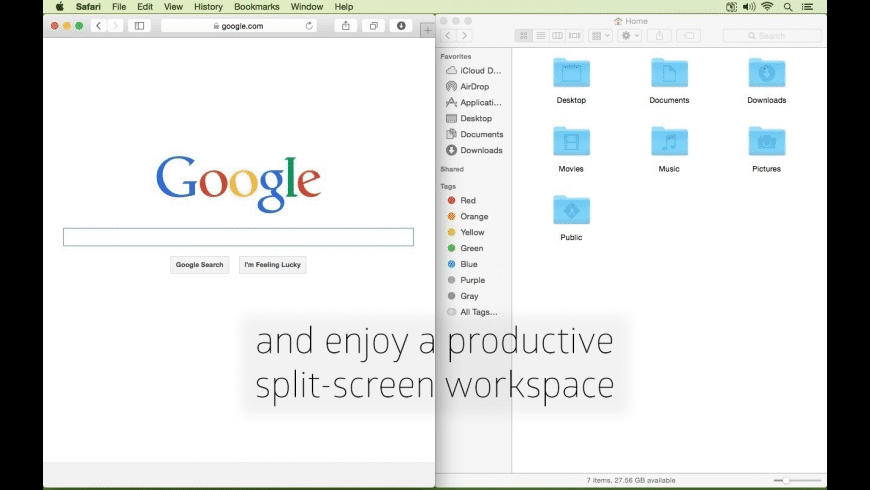
Task: Open a new Safari tab with plus
Action: (x=428, y=31)
